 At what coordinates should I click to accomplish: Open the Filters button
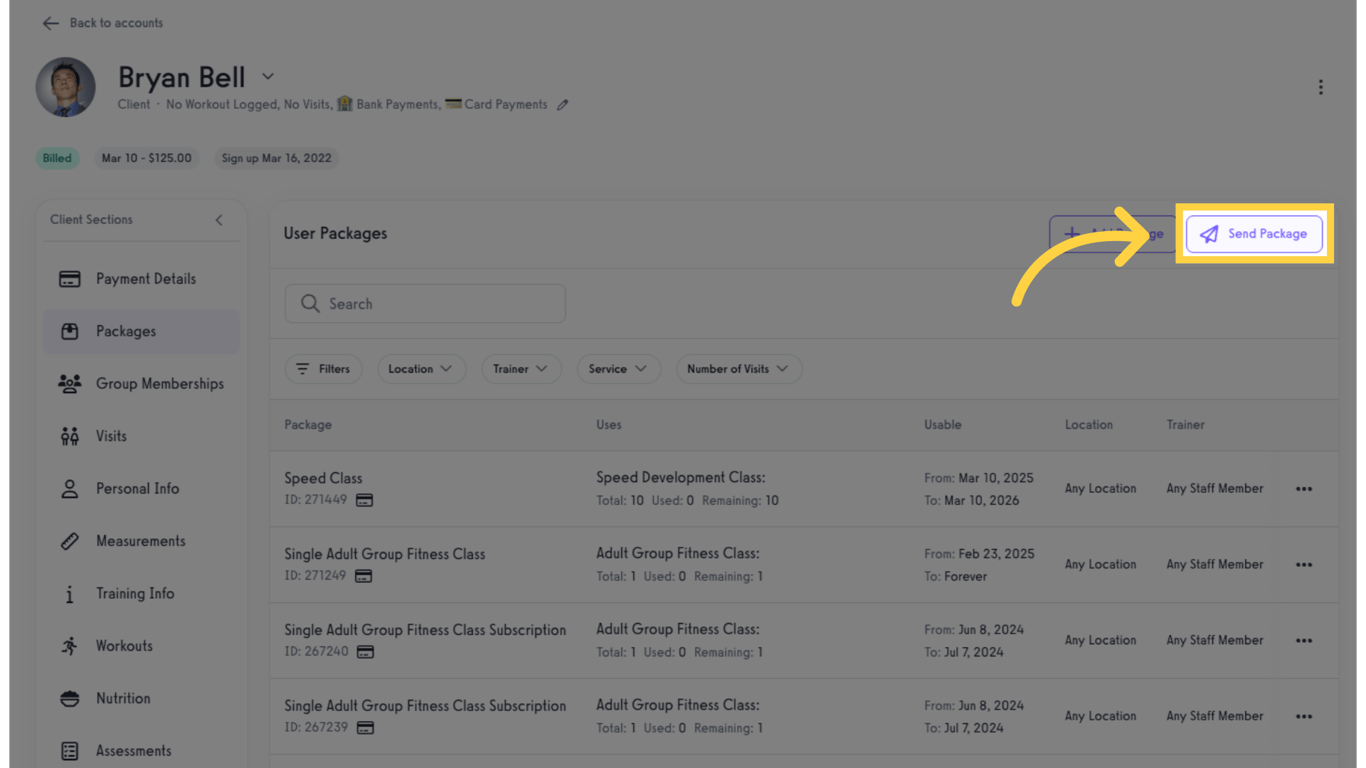323,369
